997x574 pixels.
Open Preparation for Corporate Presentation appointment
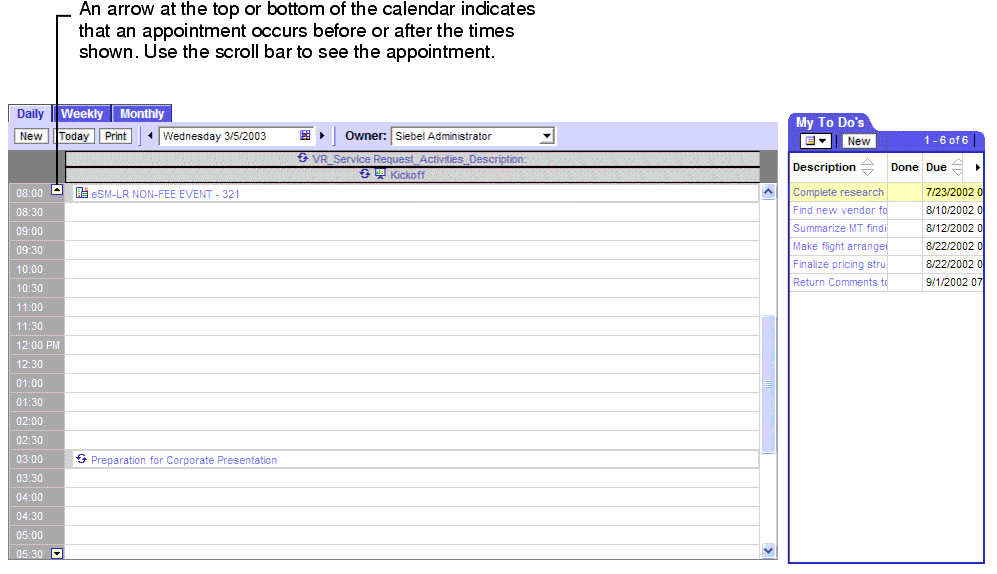(x=184, y=460)
